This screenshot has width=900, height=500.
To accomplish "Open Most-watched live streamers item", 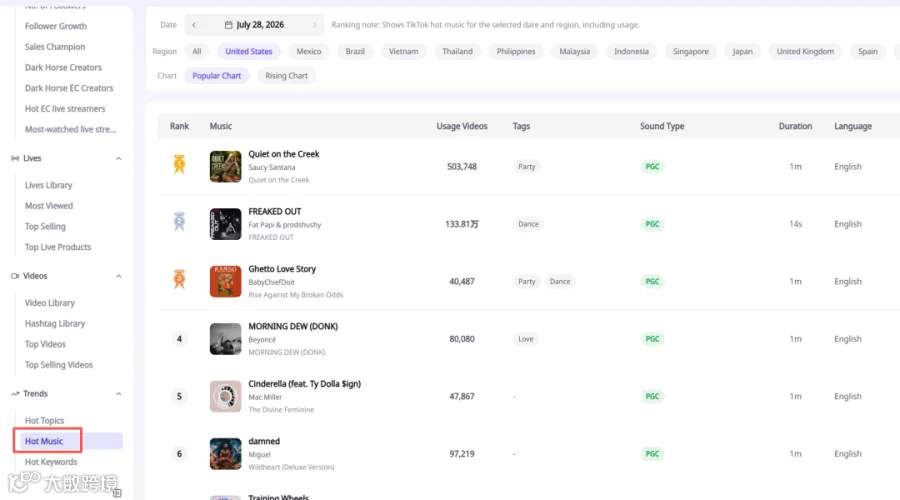I will [x=71, y=130].
